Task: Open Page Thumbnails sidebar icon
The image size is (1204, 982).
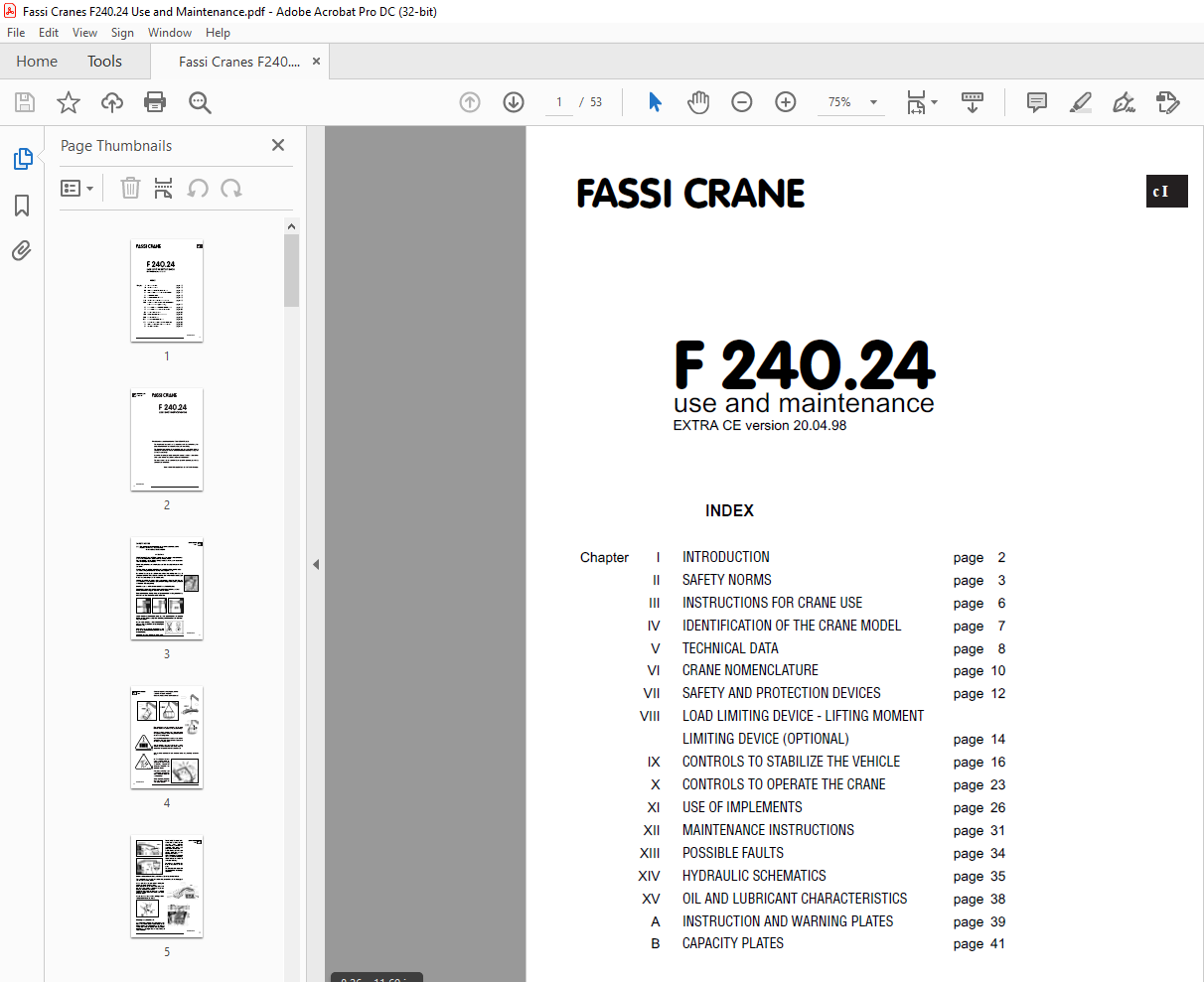Action: (x=22, y=159)
